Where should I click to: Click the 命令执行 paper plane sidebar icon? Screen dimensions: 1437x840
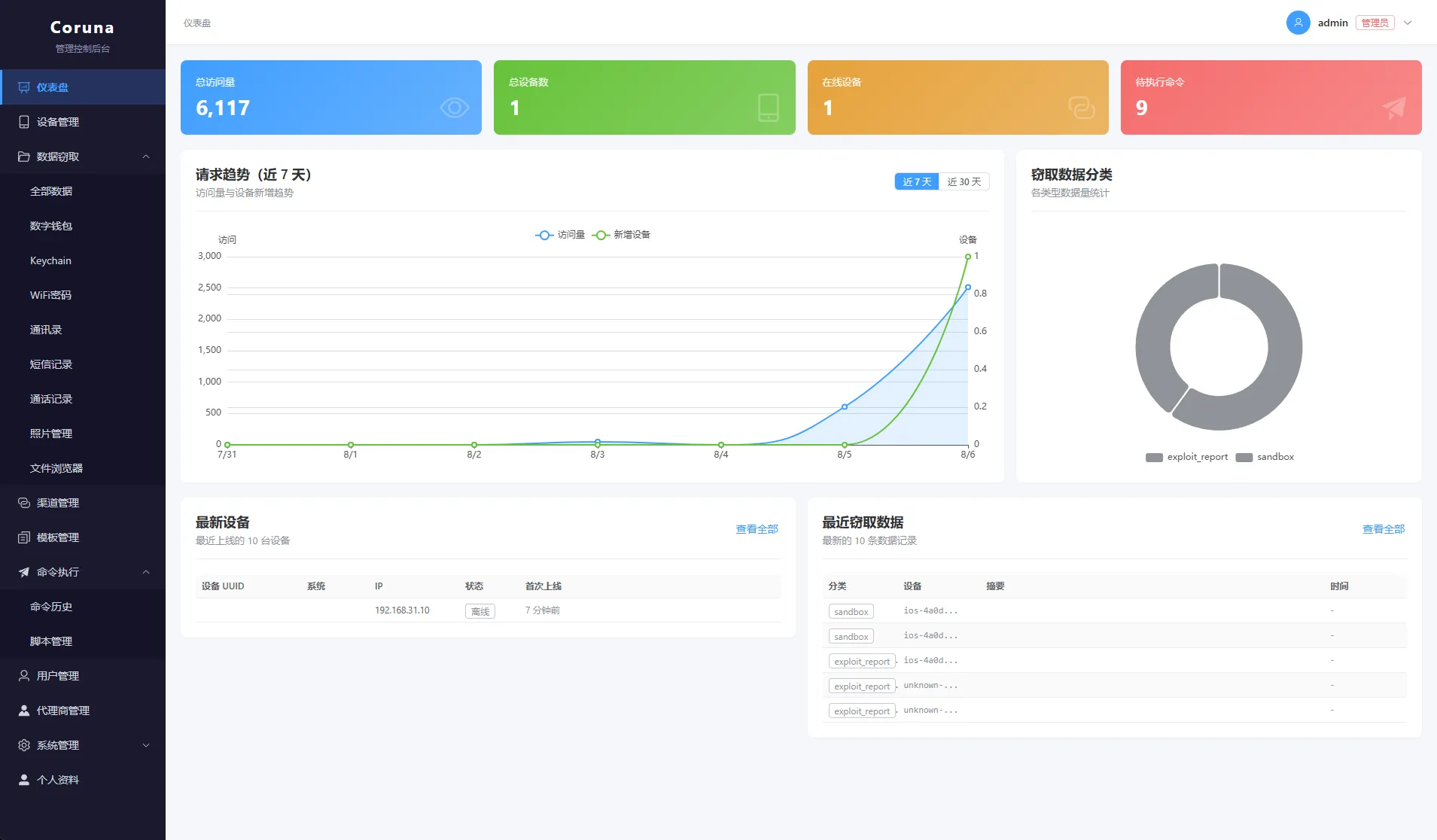pos(24,572)
